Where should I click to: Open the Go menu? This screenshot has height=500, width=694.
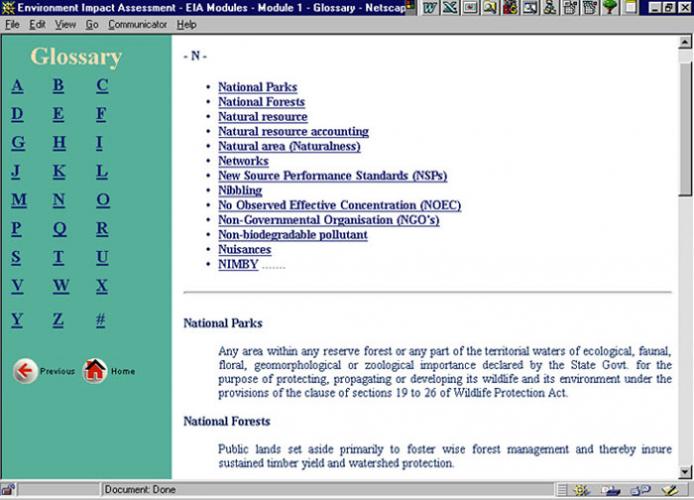(x=92, y=25)
